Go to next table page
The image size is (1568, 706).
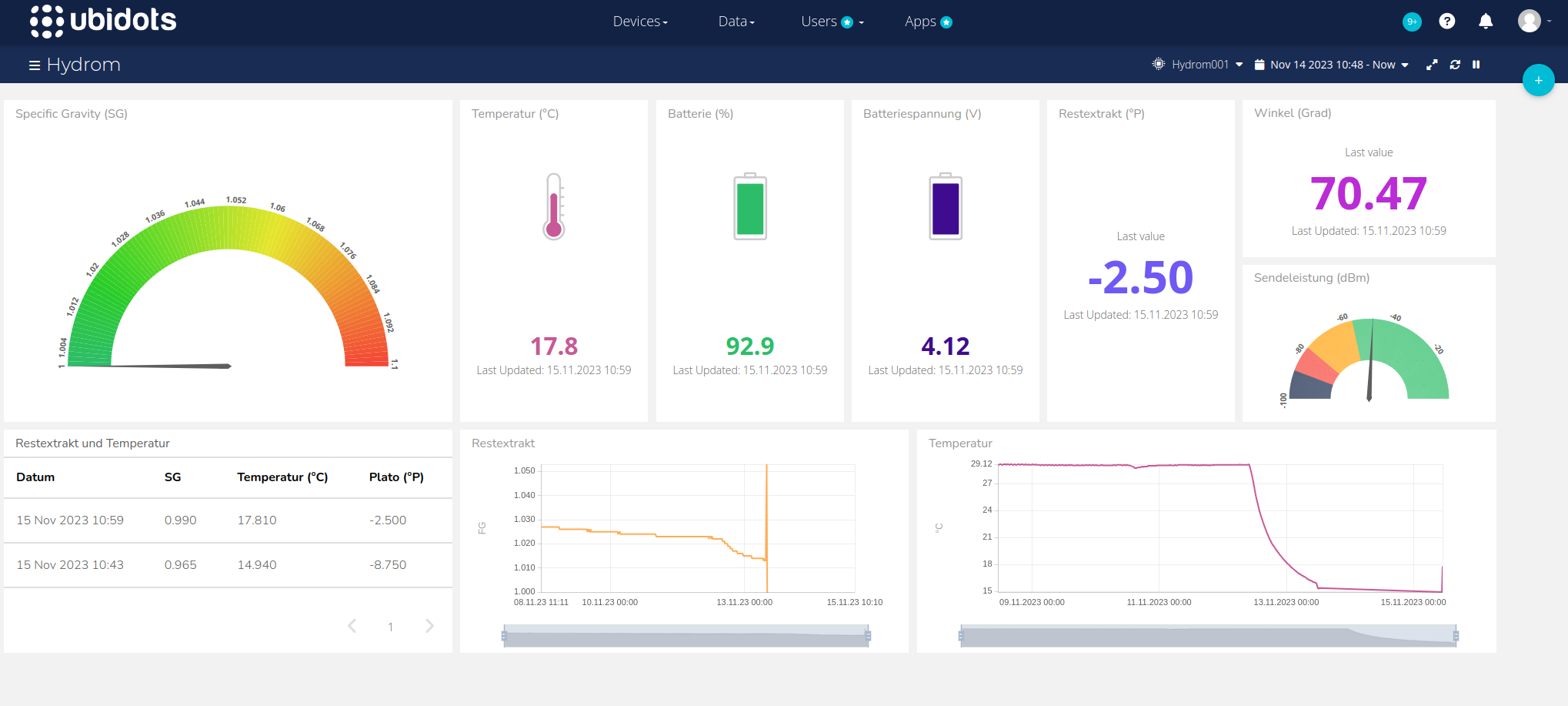pos(429,626)
